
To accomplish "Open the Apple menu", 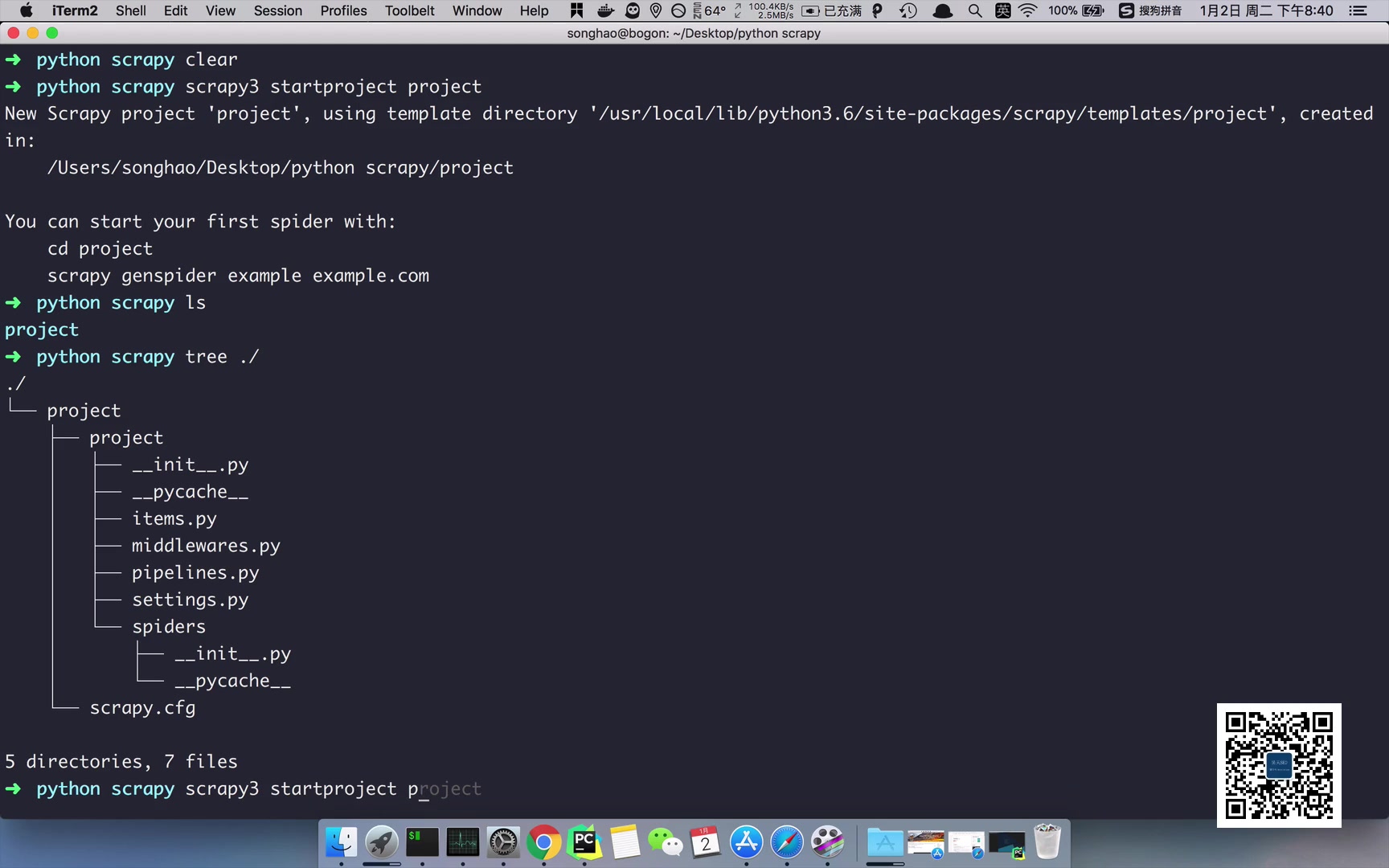I will point(26,10).
